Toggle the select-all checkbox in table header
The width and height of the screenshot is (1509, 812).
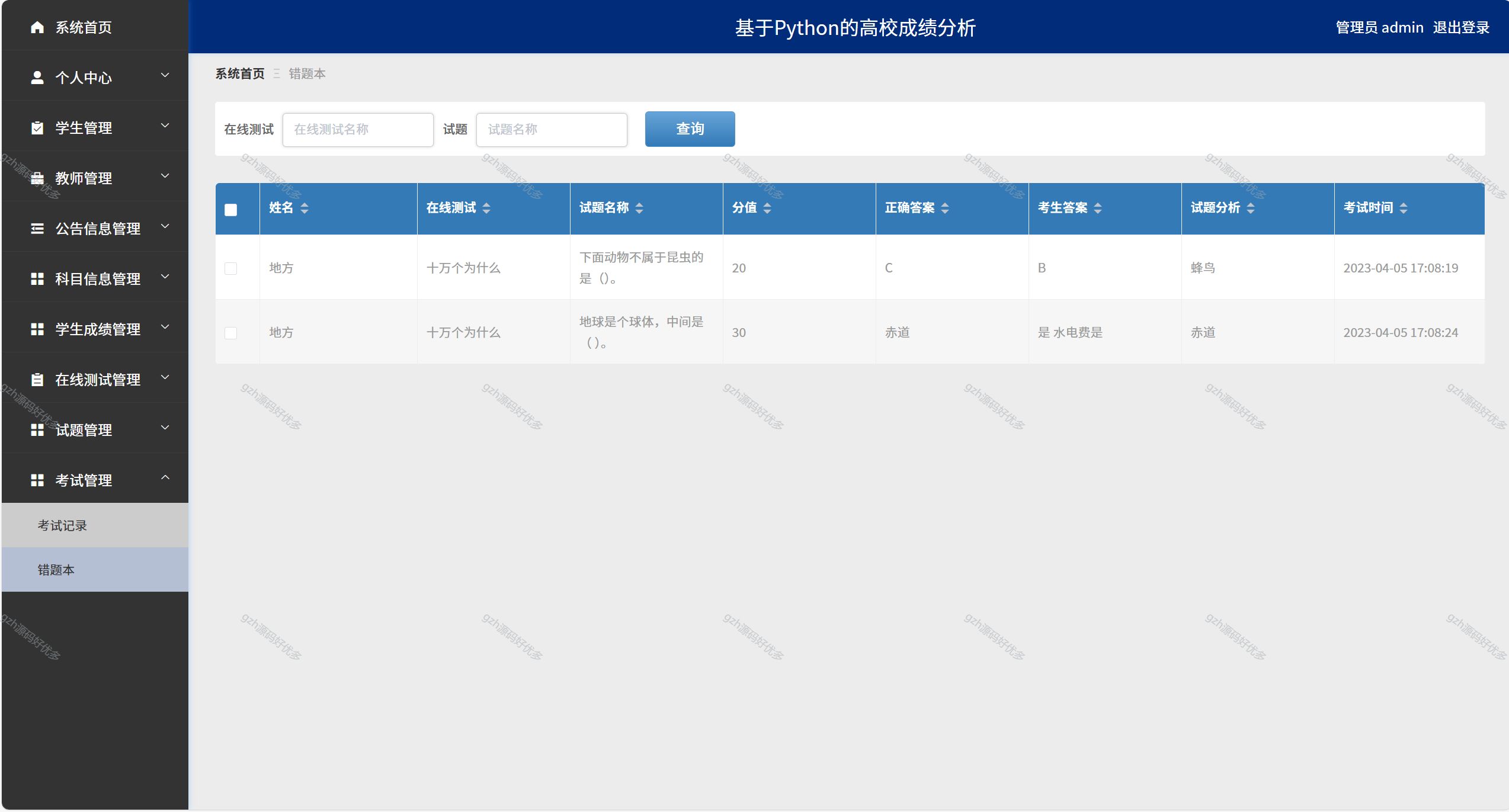[231, 210]
